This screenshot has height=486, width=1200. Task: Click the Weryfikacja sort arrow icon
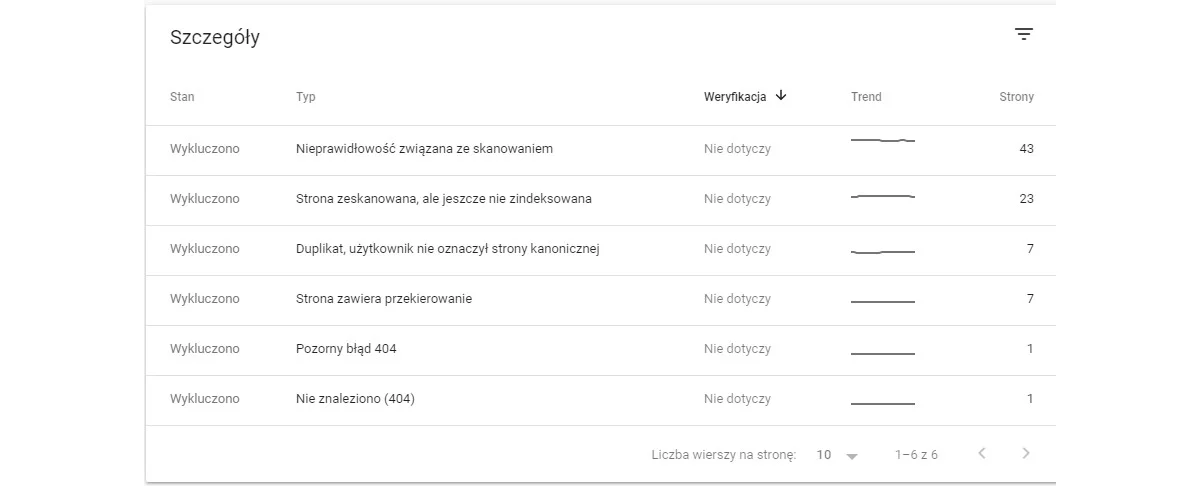(781, 96)
